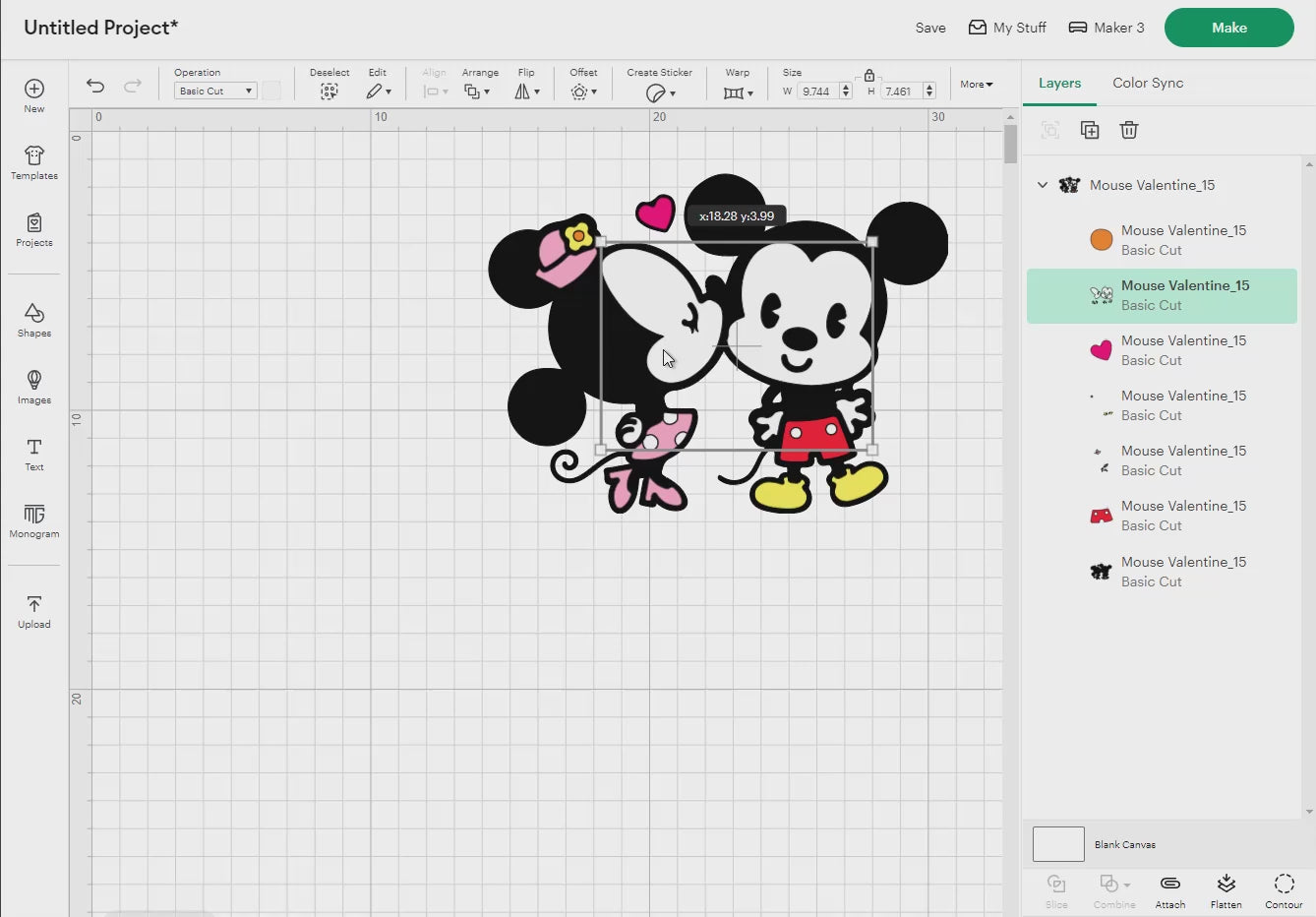Click the Height size field

click(899, 92)
